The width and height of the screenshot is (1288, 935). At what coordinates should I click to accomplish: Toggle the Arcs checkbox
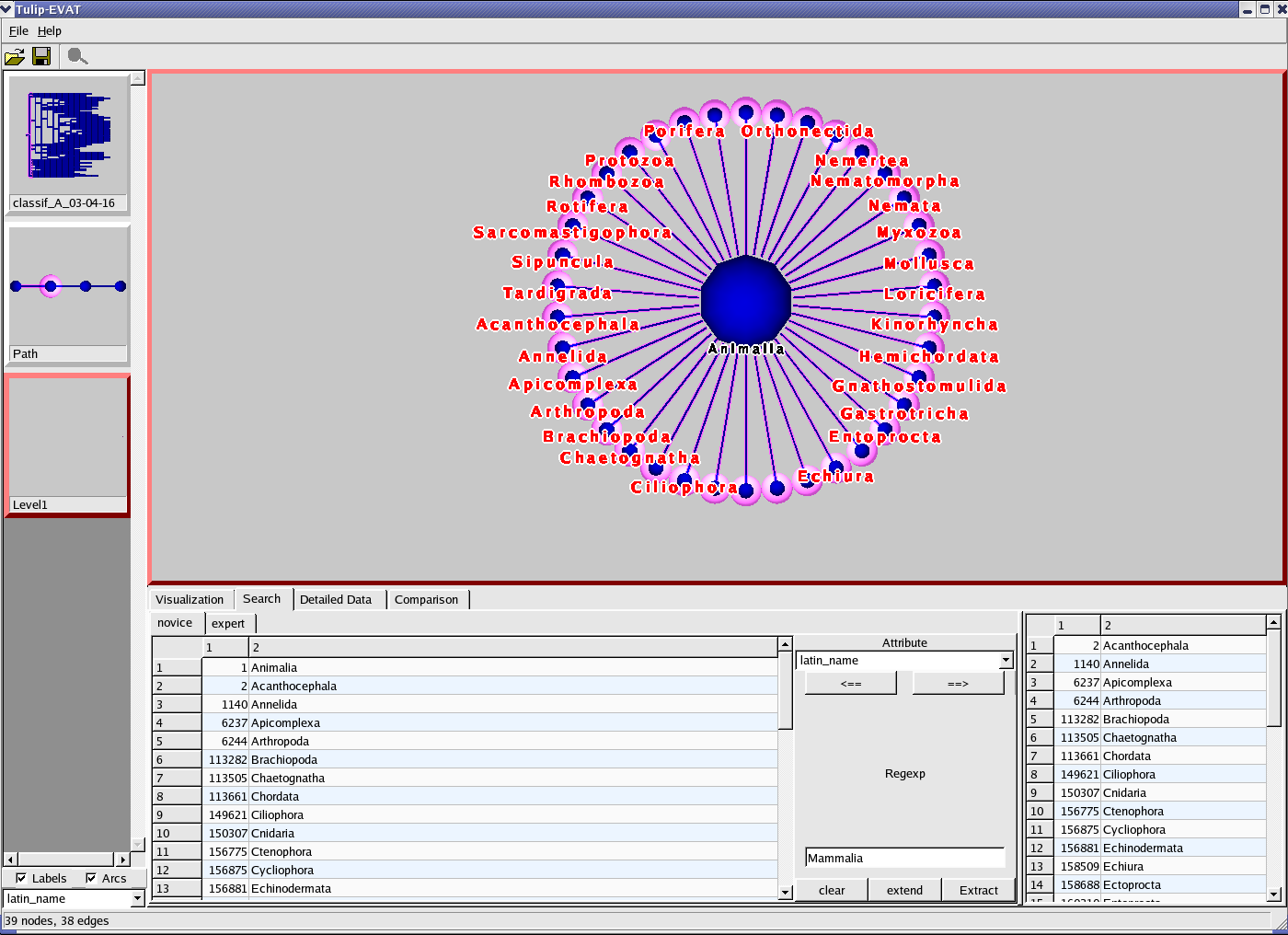tap(91, 878)
